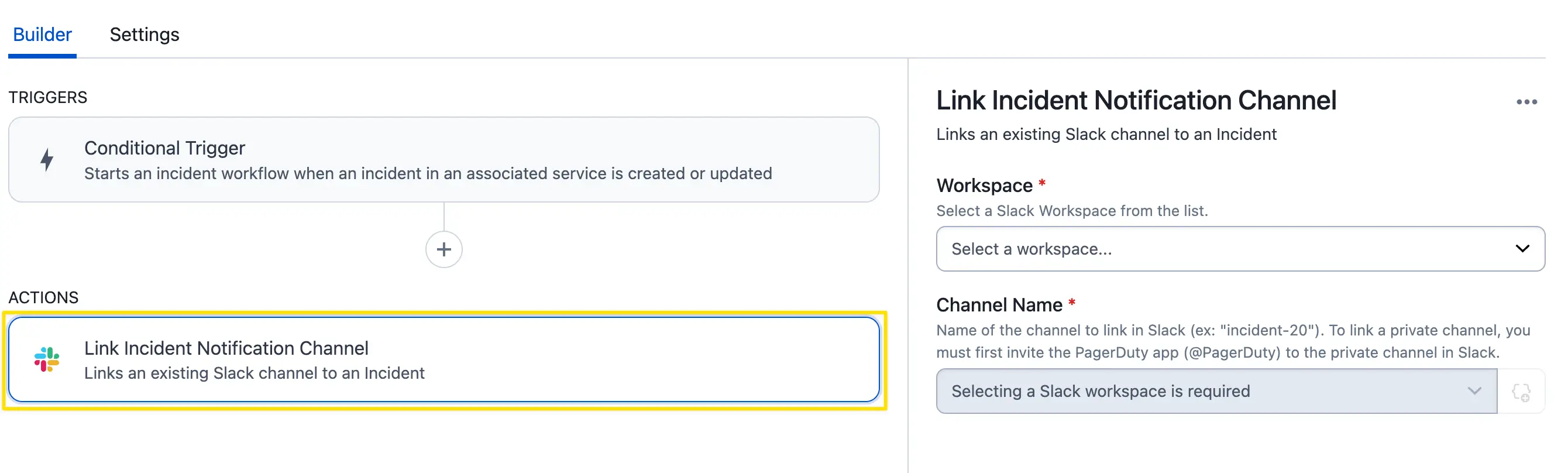Click the private channel help text
The image size is (1568, 473).
1233,341
